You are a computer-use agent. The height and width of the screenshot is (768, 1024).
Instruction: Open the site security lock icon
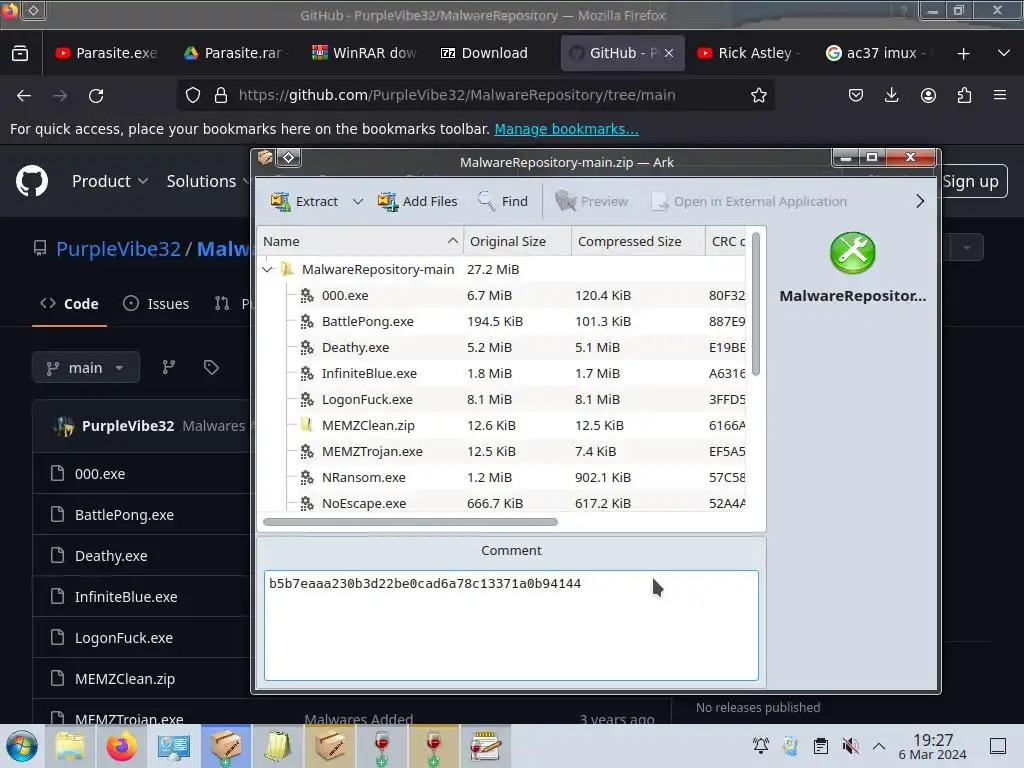[221, 95]
